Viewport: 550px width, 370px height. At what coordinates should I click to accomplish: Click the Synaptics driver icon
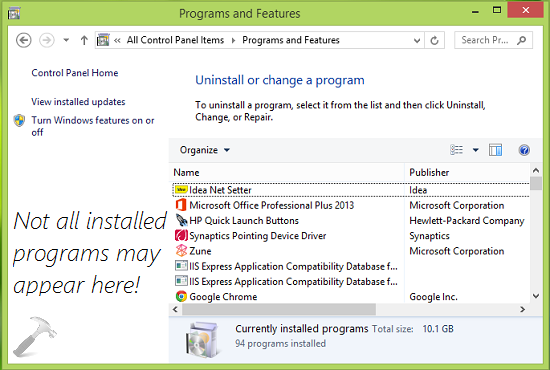(181, 235)
